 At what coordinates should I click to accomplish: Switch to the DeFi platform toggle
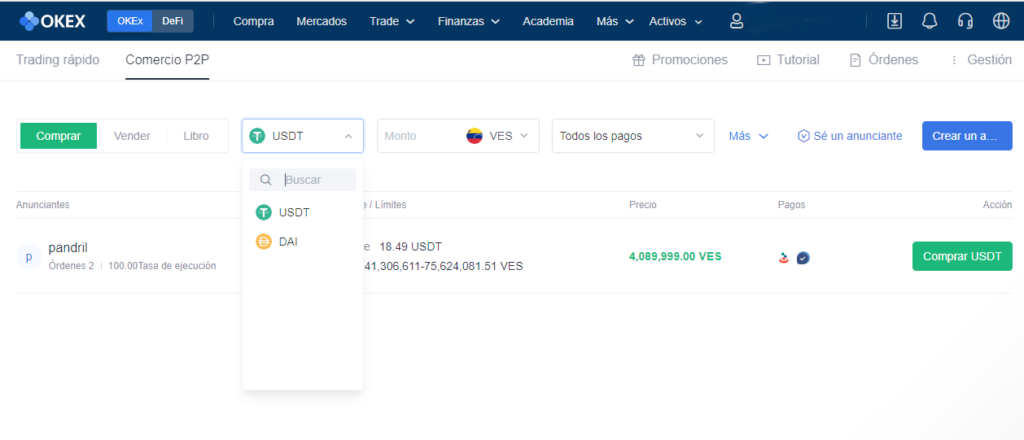(173, 21)
